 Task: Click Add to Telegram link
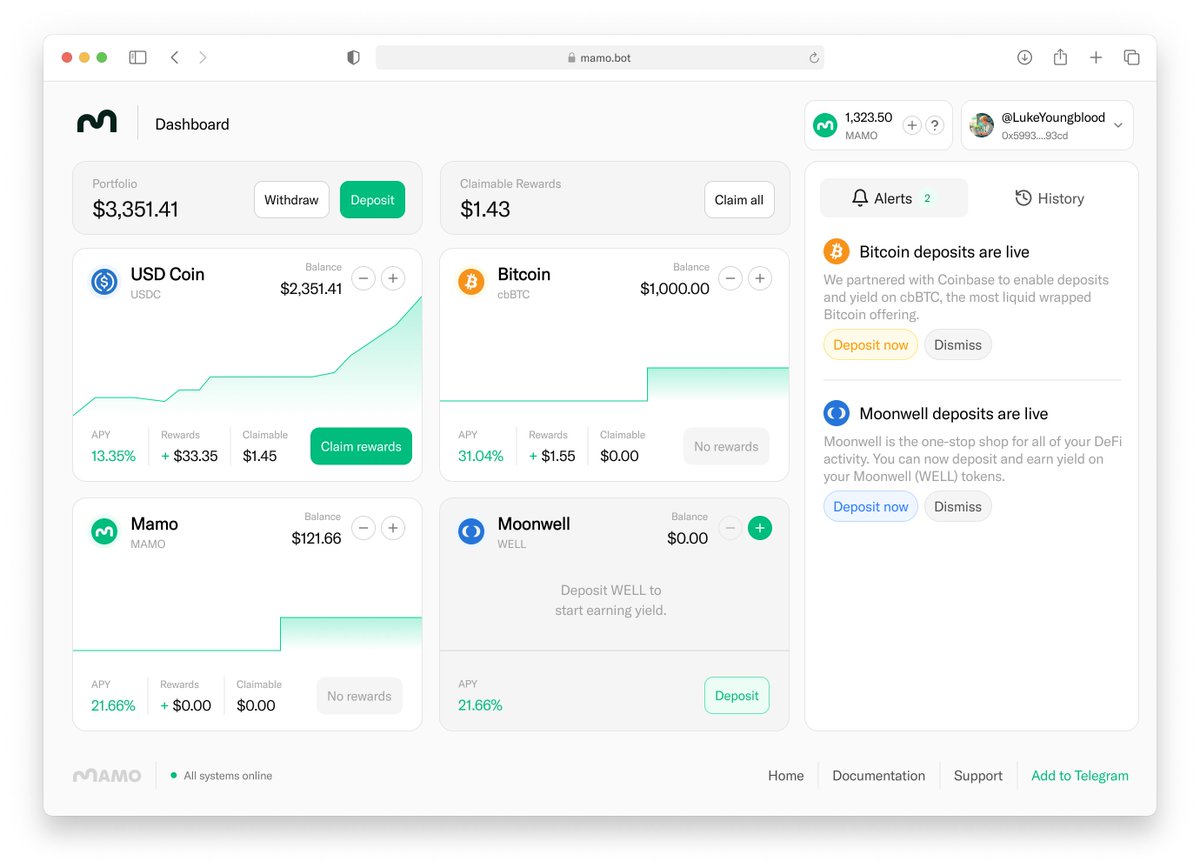(x=1080, y=776)
